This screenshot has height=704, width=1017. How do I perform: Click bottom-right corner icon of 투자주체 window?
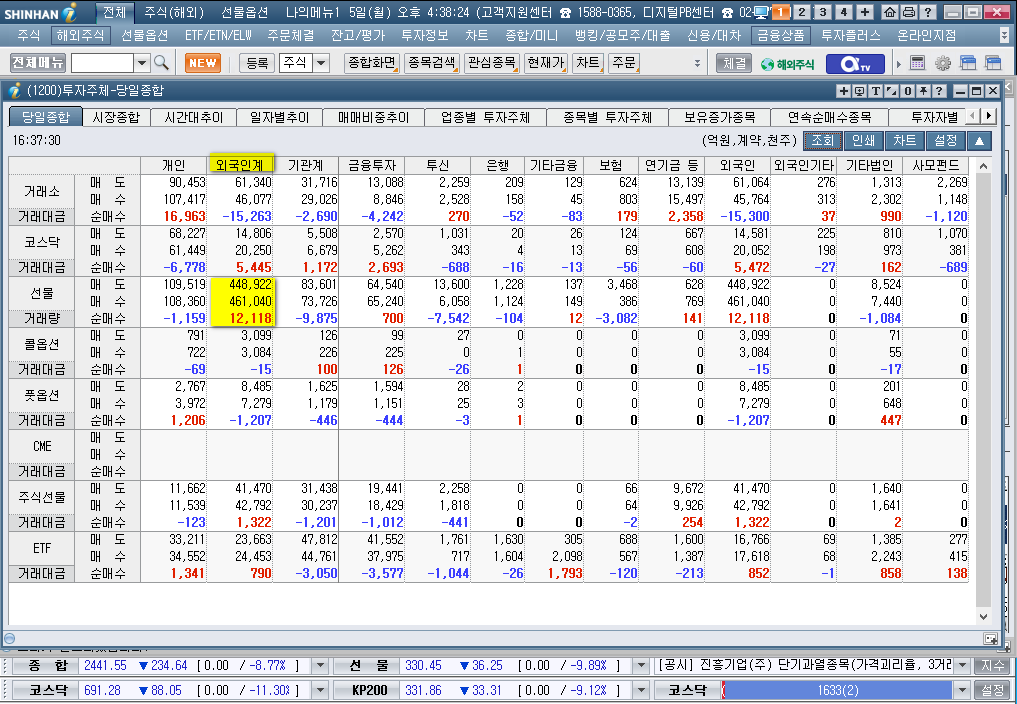pos(990,638)
